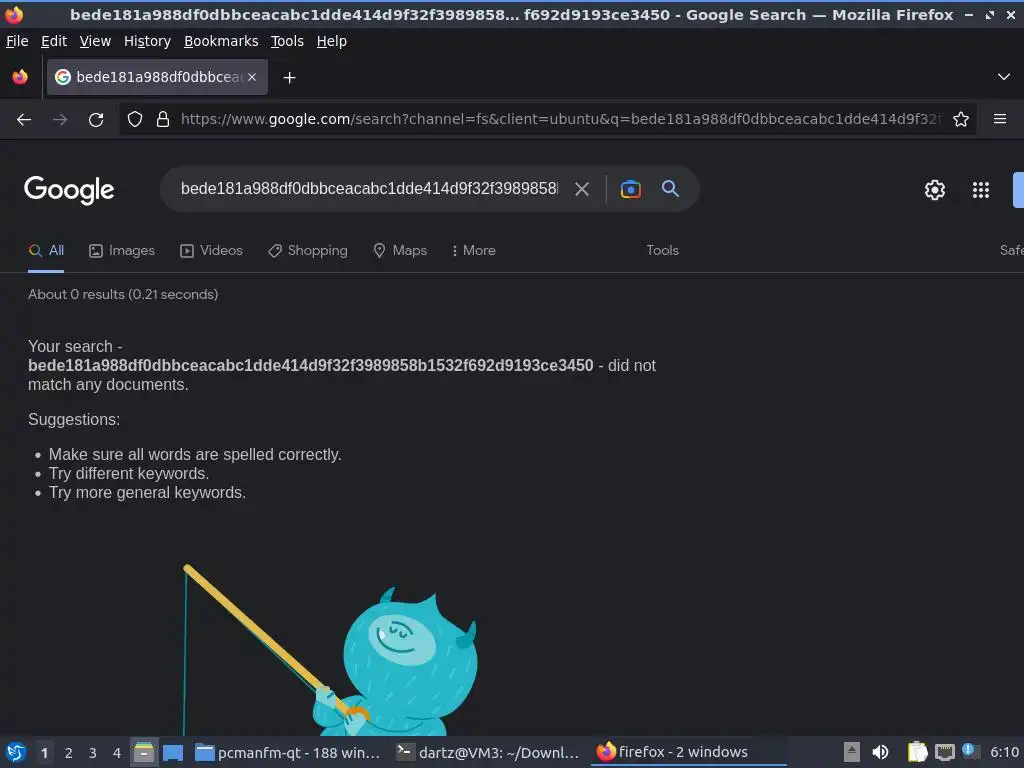
Task: Open Firefox View pinned icon
Action: tap(20, 77)
